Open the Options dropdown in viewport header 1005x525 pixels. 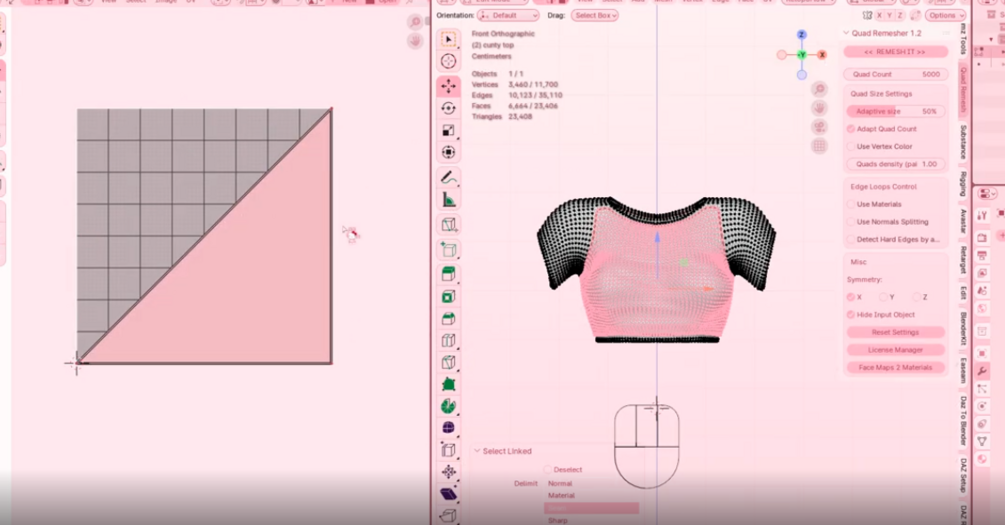[x=945, y=15]
